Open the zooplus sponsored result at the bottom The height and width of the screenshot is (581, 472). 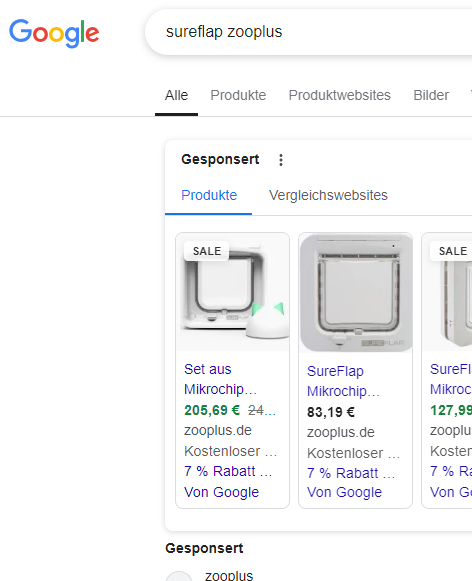click(x=229, y=575)
